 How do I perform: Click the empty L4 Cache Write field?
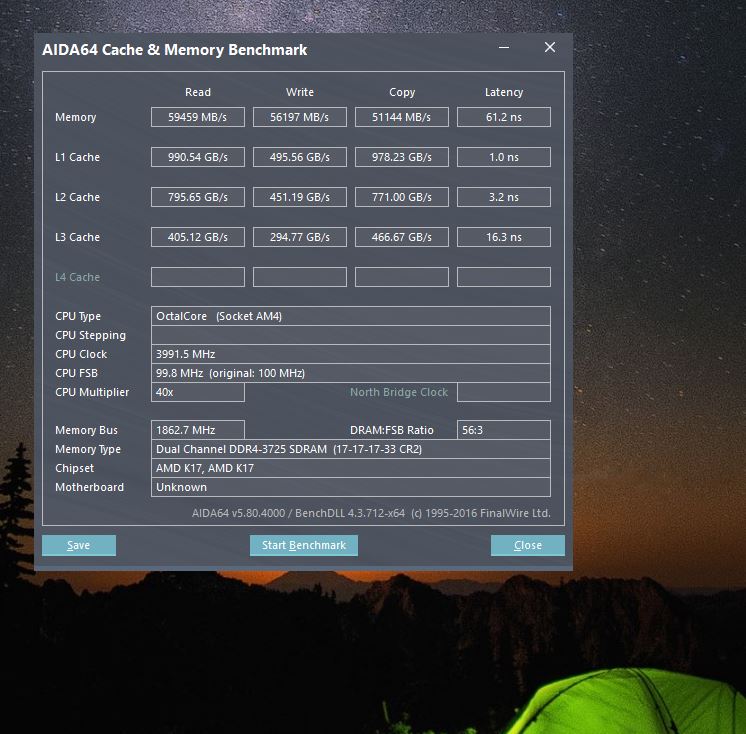(x=300, y=277)
